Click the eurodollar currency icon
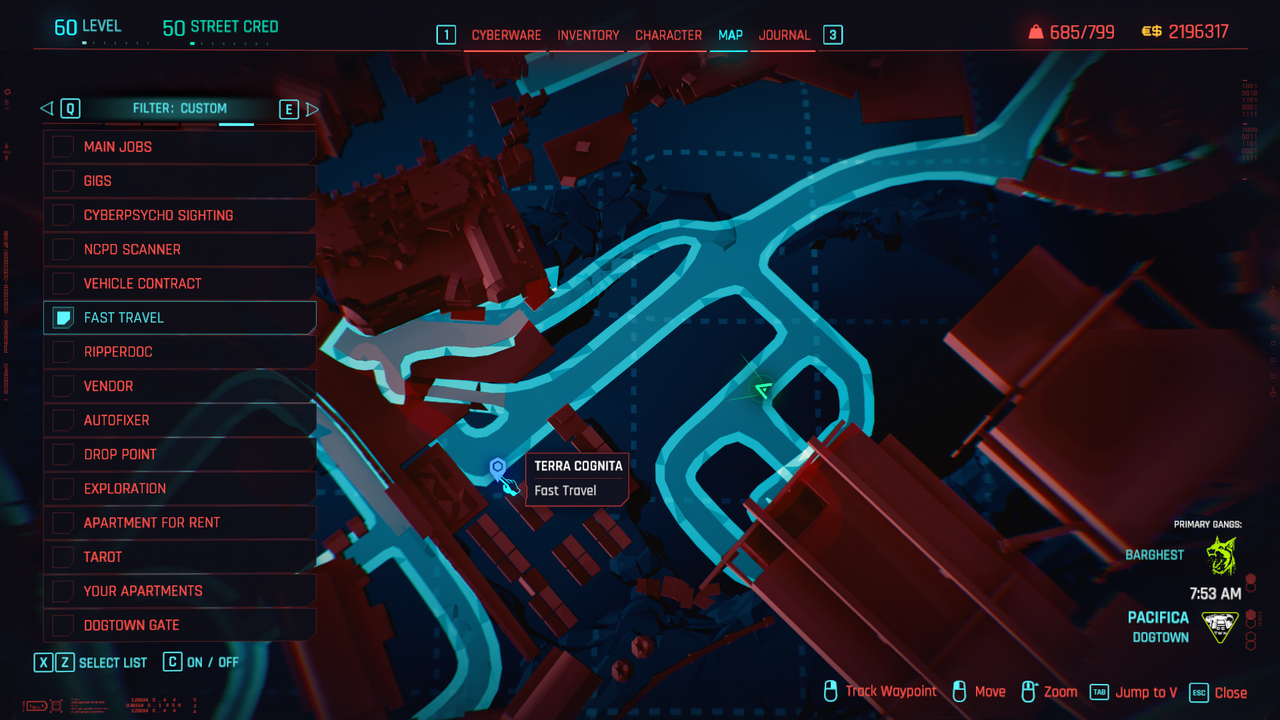 1151,32
